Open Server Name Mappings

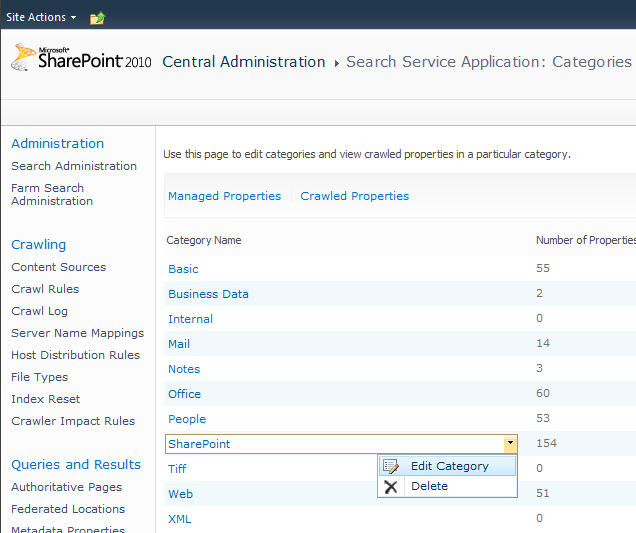point(77,333)
